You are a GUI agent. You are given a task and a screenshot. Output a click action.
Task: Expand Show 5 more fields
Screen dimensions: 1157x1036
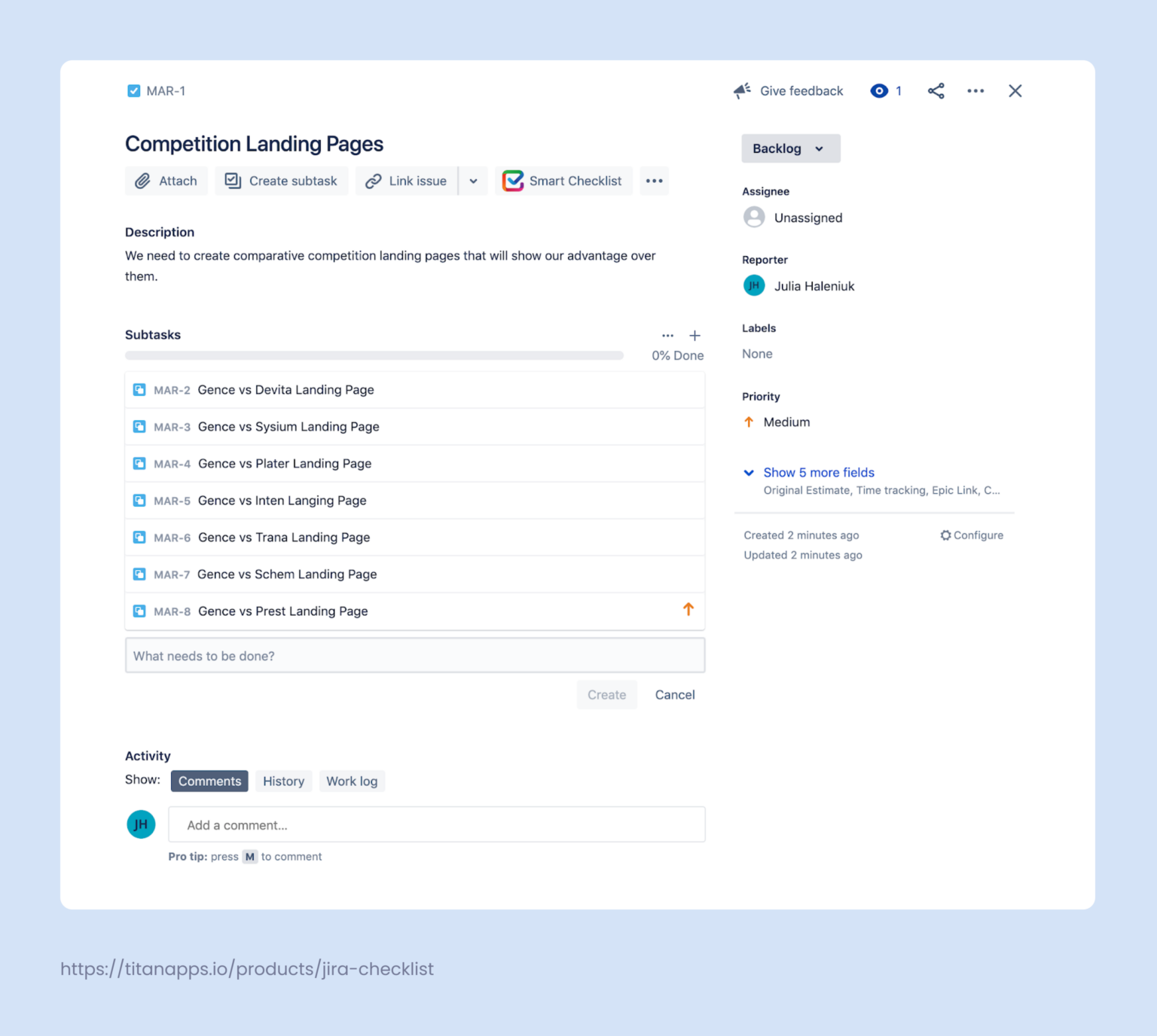[x=818, y=473]
